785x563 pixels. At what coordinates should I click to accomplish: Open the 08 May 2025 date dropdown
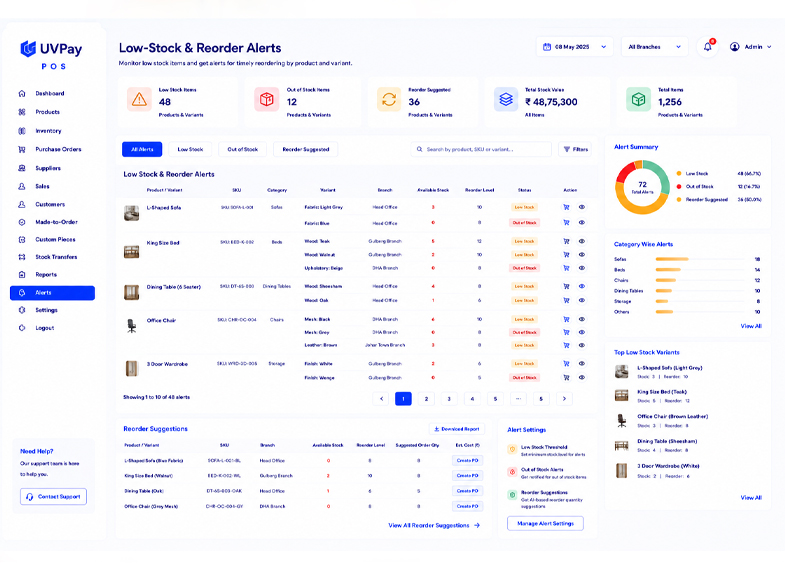(575, 47)
